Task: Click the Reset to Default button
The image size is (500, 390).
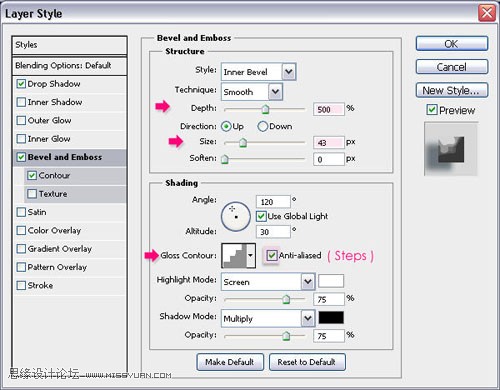Action: [307, 362]
